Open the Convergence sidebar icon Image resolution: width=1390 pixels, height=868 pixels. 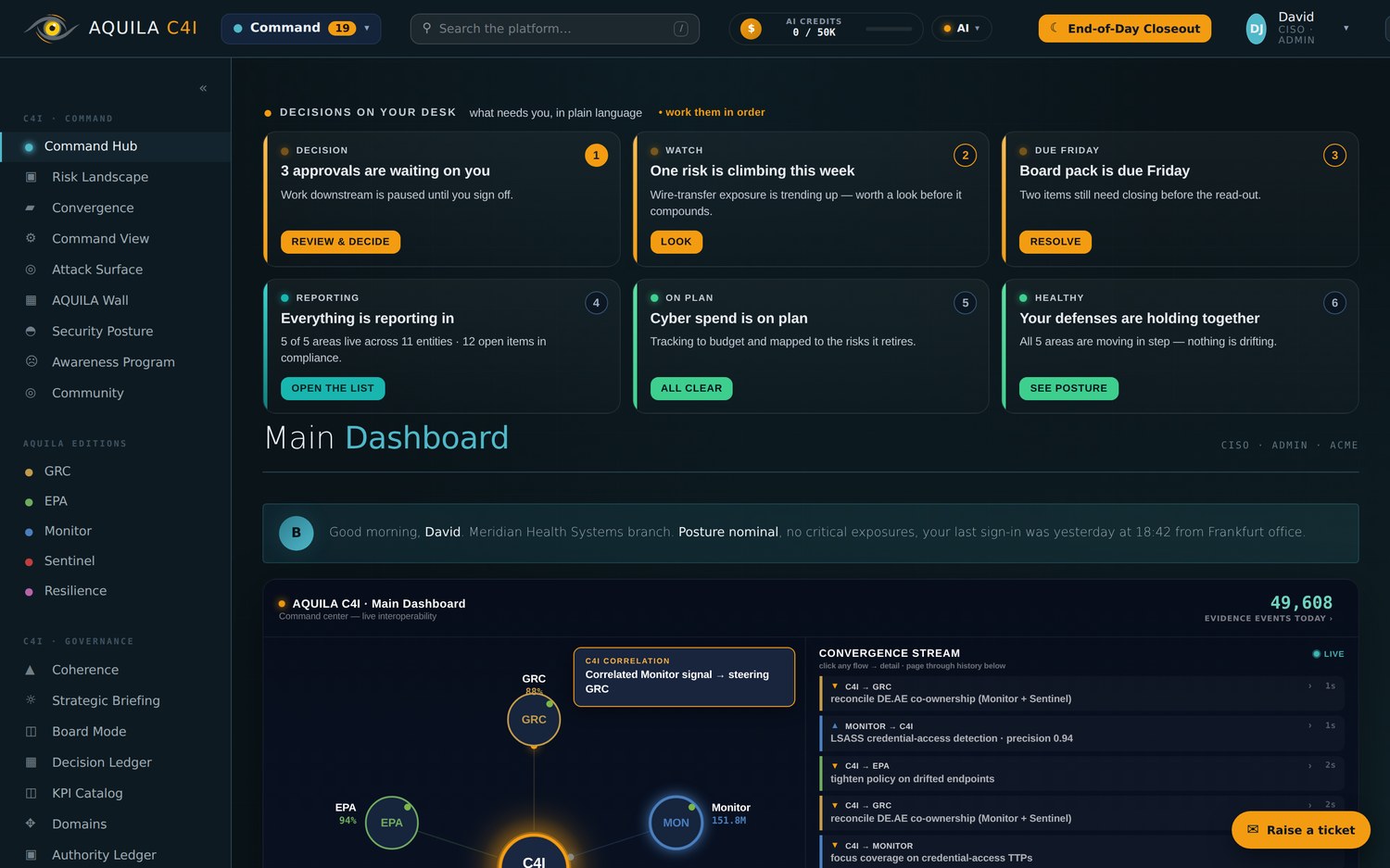(31, 208)
